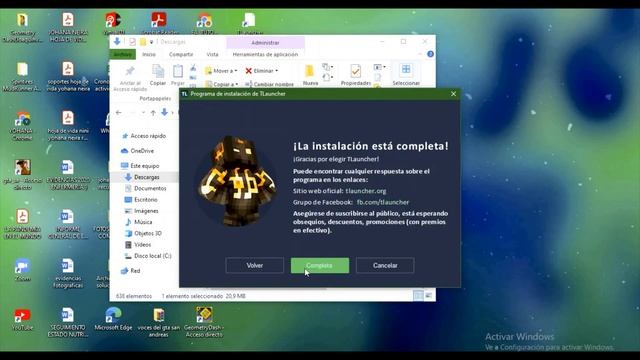This screenshot has width=640, height=360.
Task: Open the Microsoft Edge desktop shortcut
Action: coord(113,319)
